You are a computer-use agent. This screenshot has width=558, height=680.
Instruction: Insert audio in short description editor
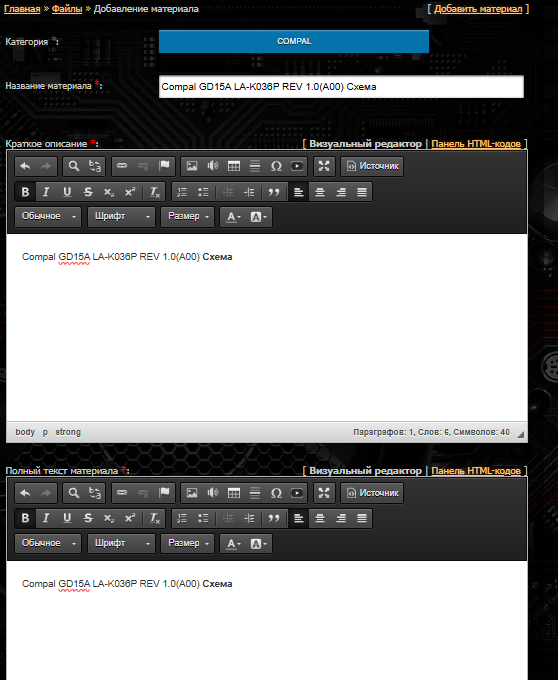[x=212, y=166]
